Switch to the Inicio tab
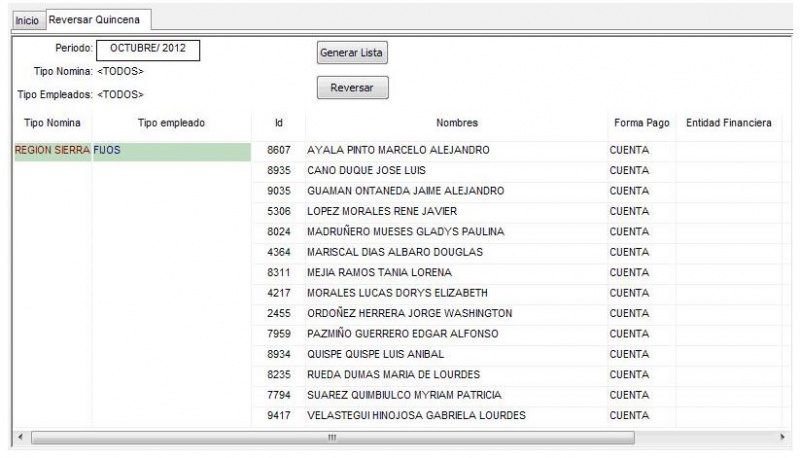 [27, 20]
